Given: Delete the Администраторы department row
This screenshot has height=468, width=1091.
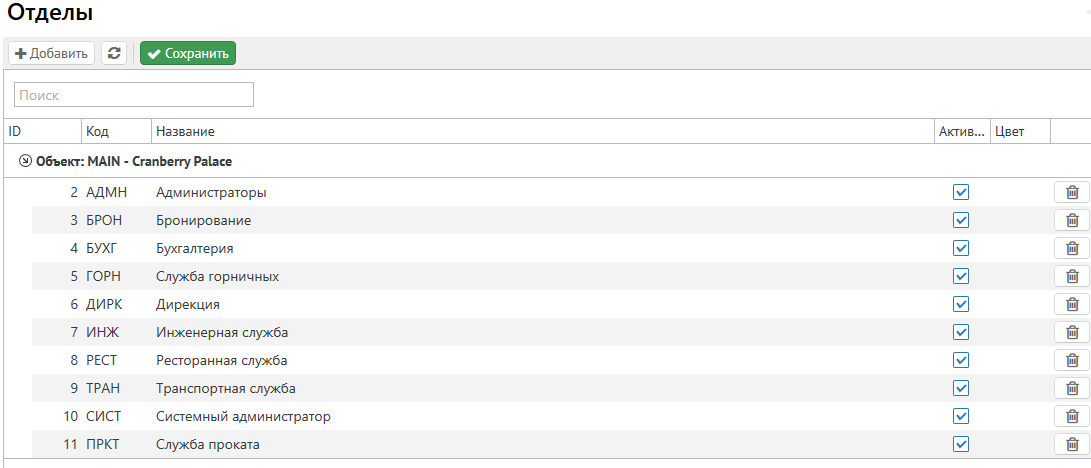Looking at the screenshot, I should [1071, 193].
